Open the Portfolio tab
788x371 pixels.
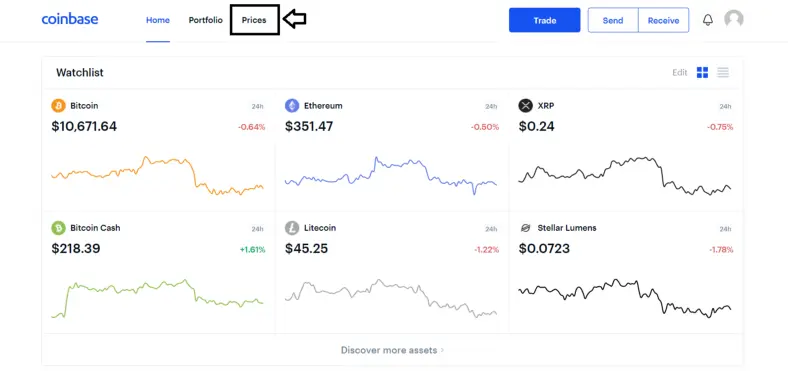pos(206,21)
